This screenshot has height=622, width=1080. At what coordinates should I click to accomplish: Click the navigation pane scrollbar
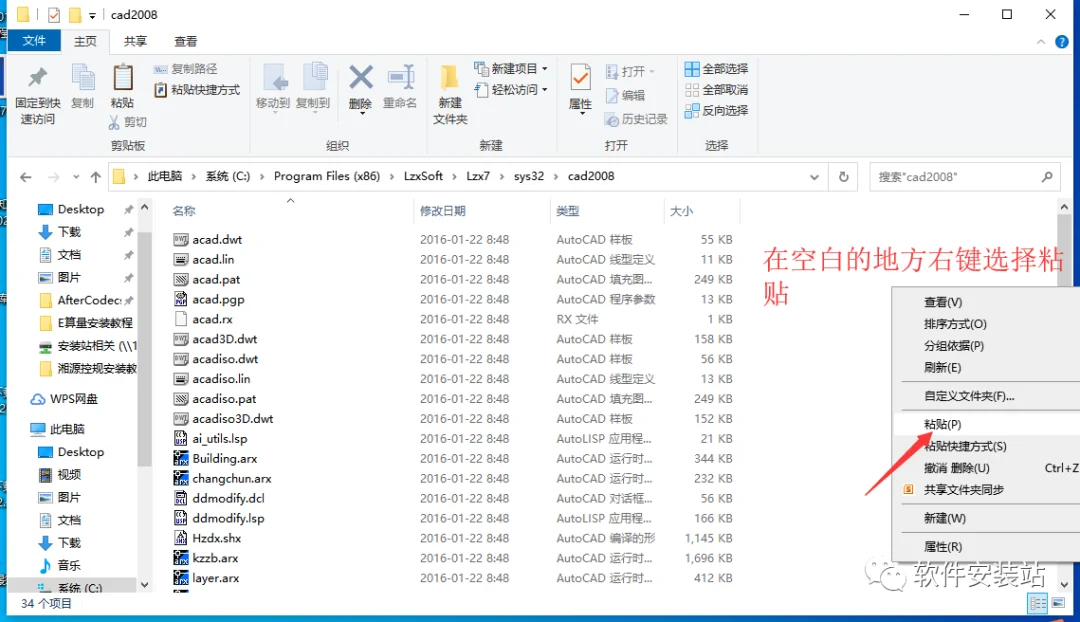pos(144,350)
